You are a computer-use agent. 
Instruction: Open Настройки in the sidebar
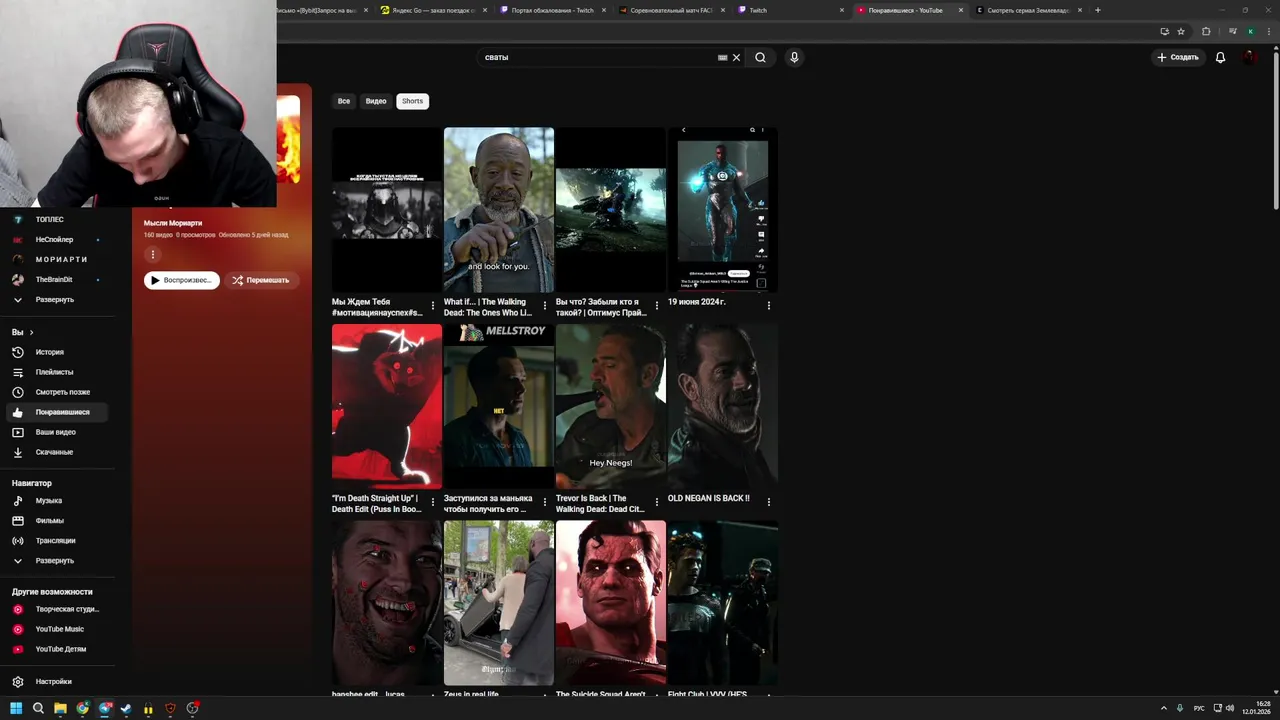56,681
